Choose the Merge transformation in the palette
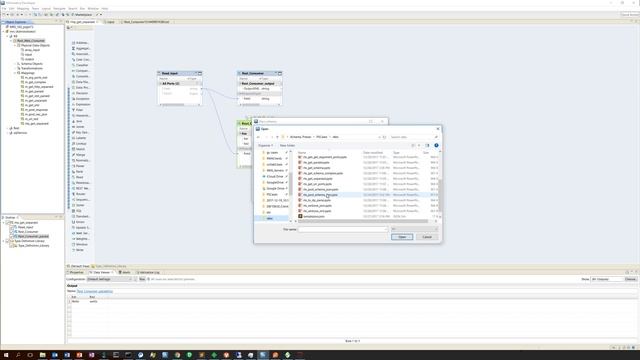This screenshot has width=640, height=360. click(79, 155)
